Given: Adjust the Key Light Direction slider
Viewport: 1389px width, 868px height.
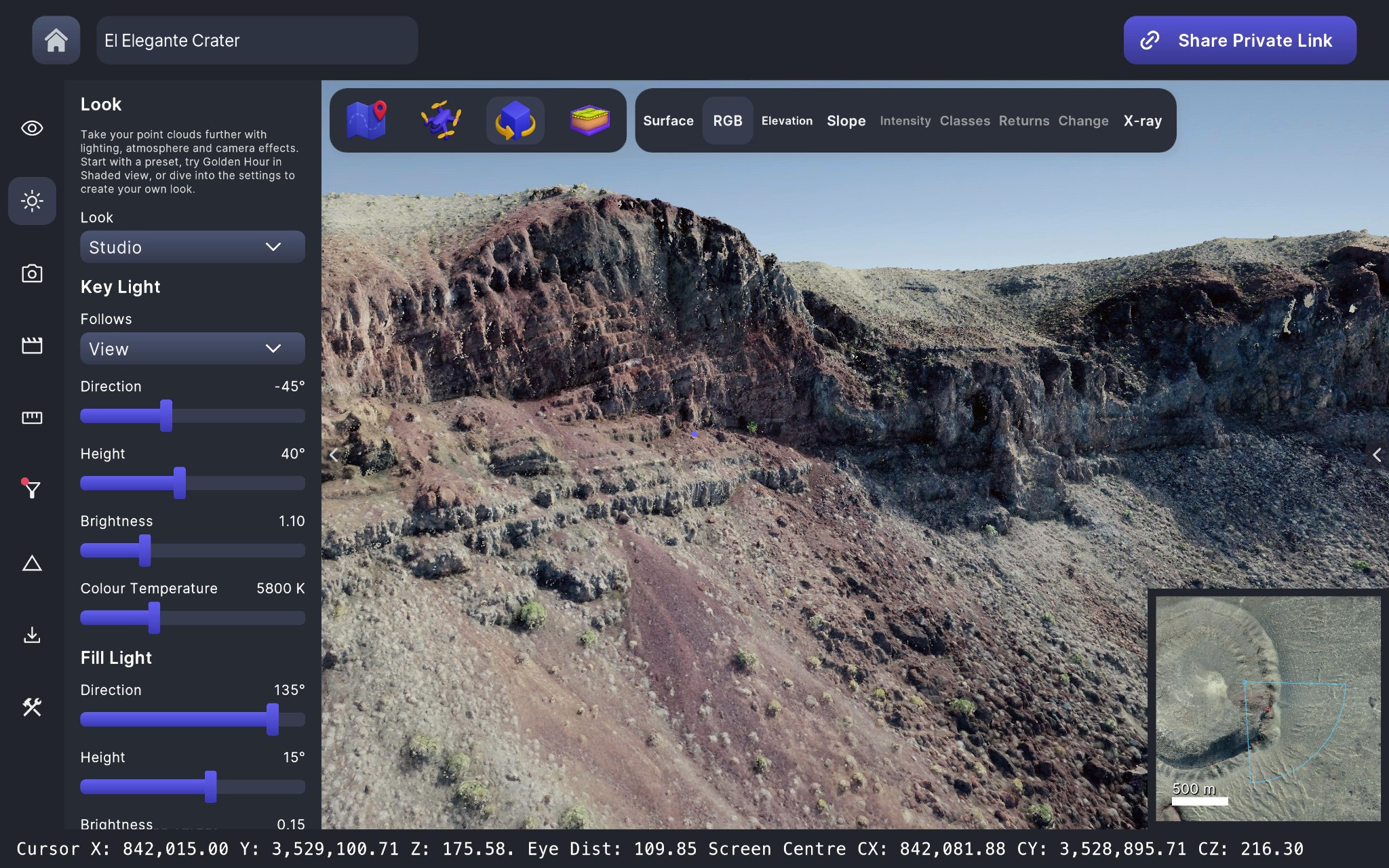Looking at the screenshot, I should 193,416.
